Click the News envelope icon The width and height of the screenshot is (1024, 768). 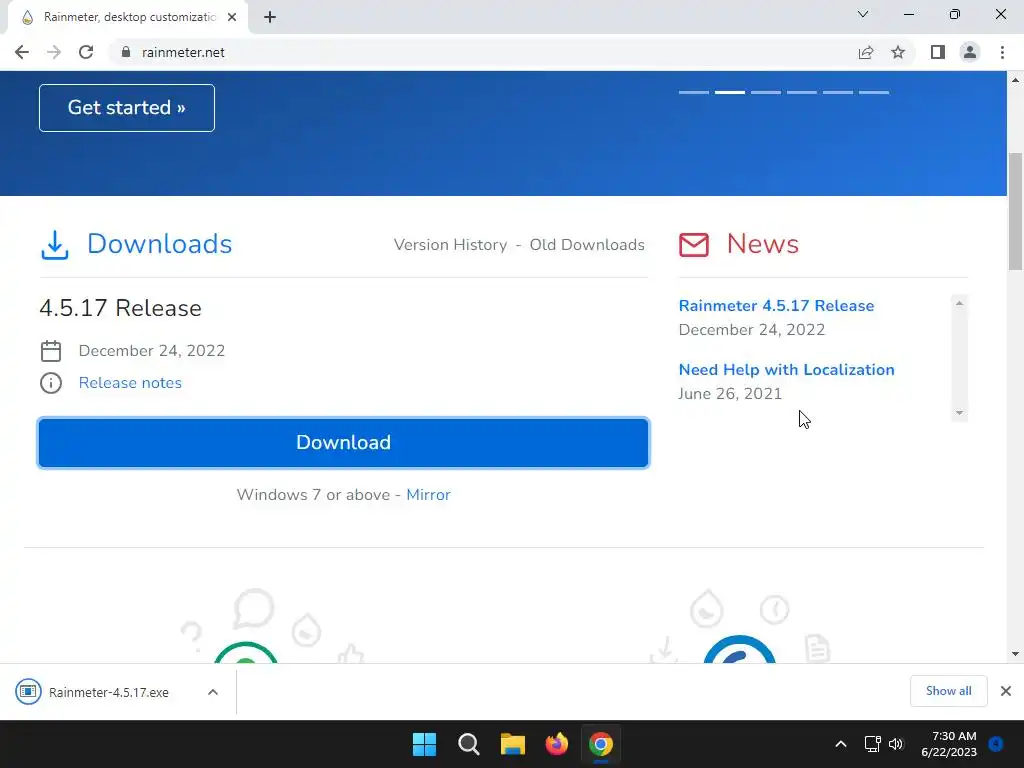(x=694, y=245)
